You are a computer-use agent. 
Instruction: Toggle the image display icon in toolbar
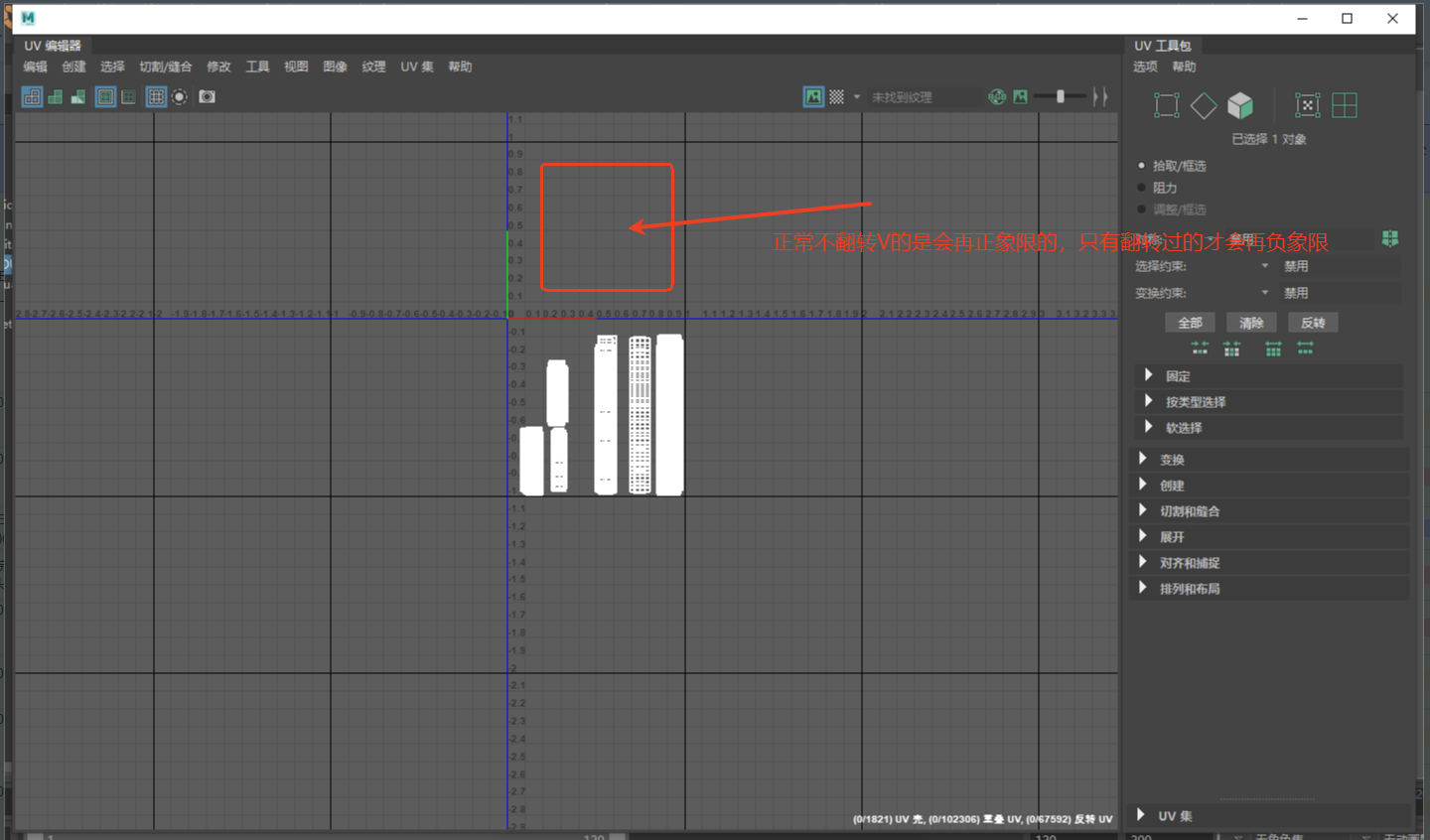tap(813, 96)
